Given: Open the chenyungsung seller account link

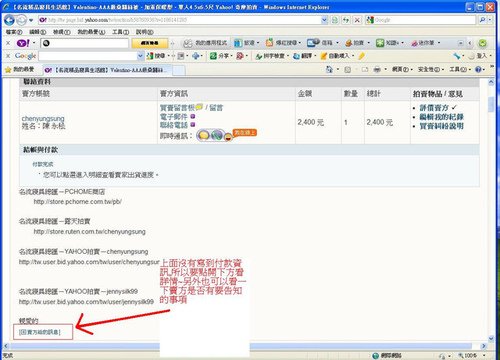Looking at the screenshot, I should (43, 118).
